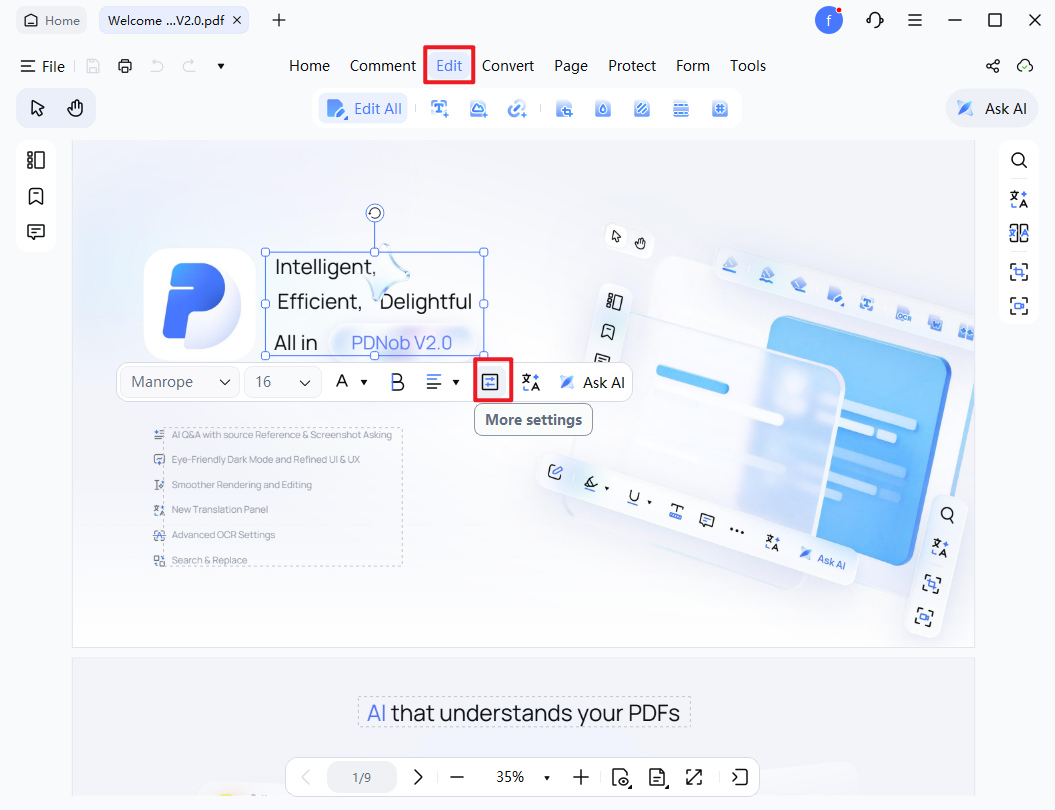Switch to the Convert tab

pyautogui.click(x=507, y=66)
